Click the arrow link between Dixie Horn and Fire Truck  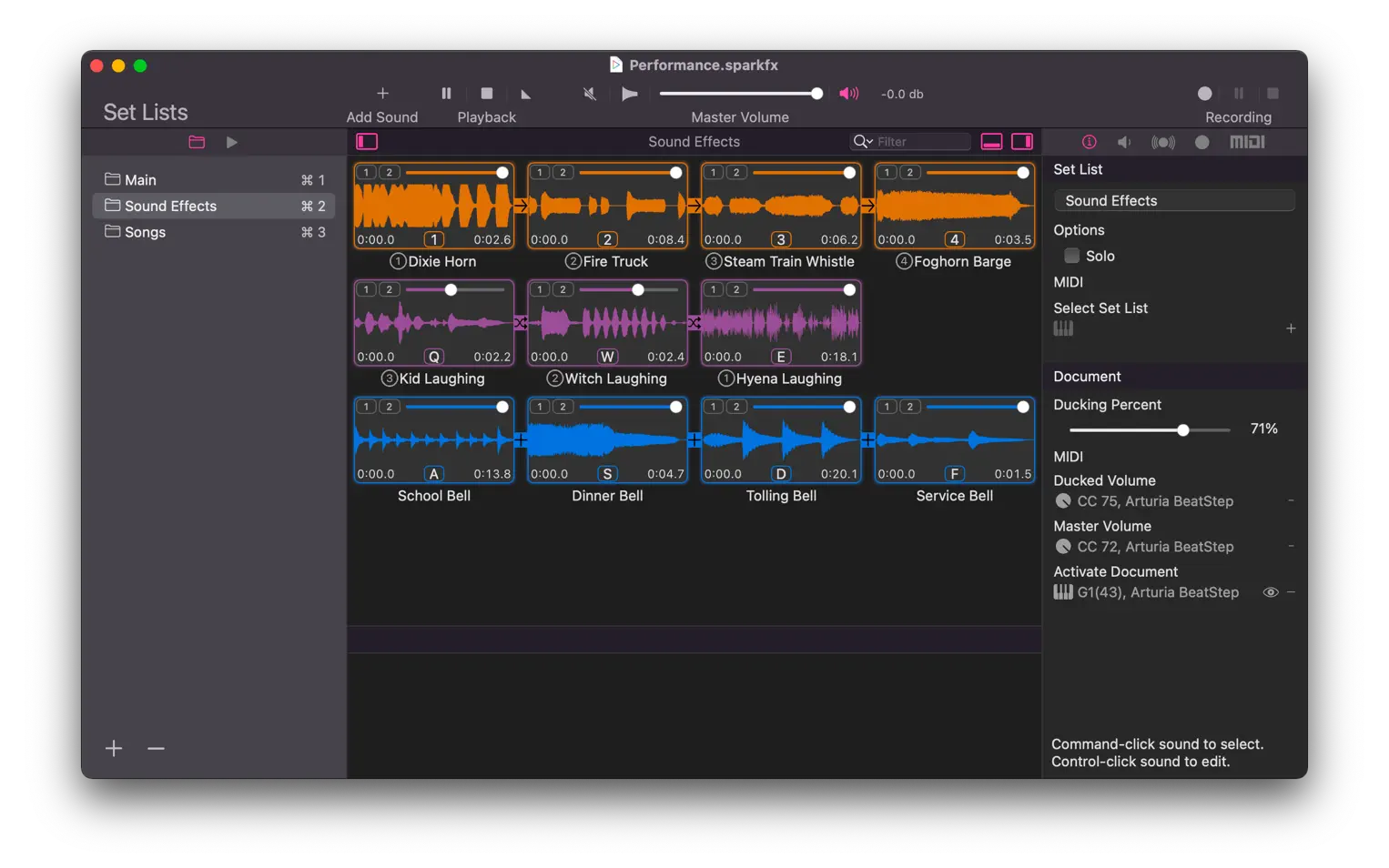(521, 207)
